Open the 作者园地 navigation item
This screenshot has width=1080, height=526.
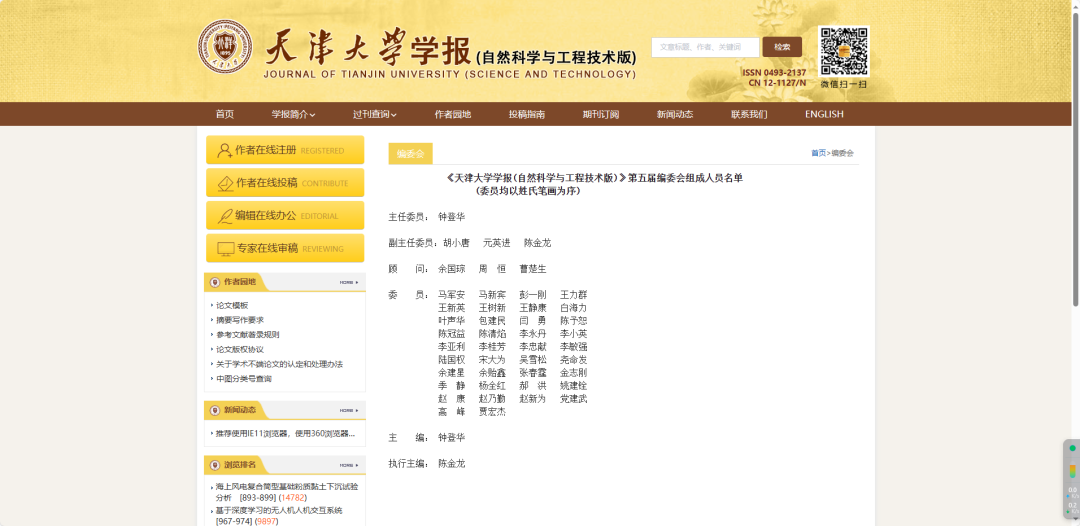pyautogui.click(x=453, y=114)
